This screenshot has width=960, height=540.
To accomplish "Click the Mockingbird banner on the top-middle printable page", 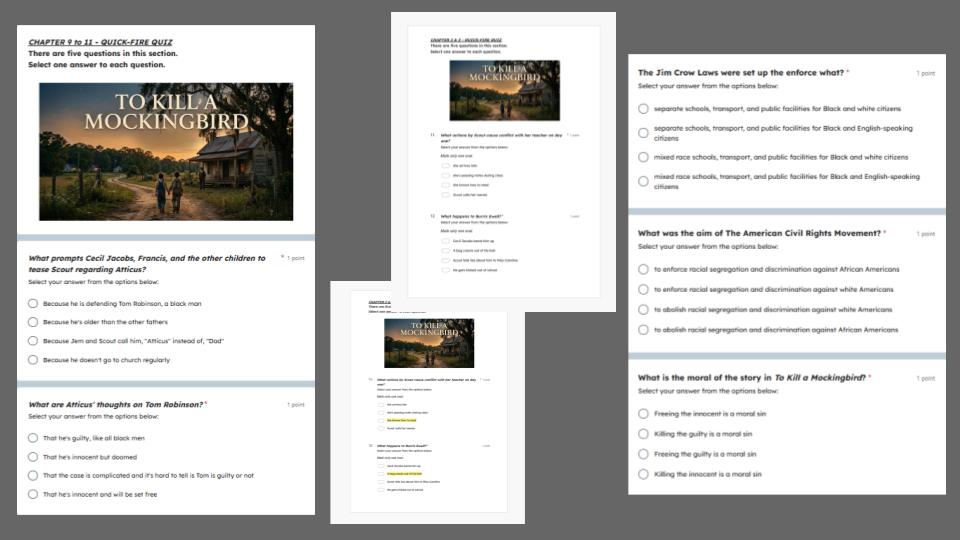I will tap(504, 90).
